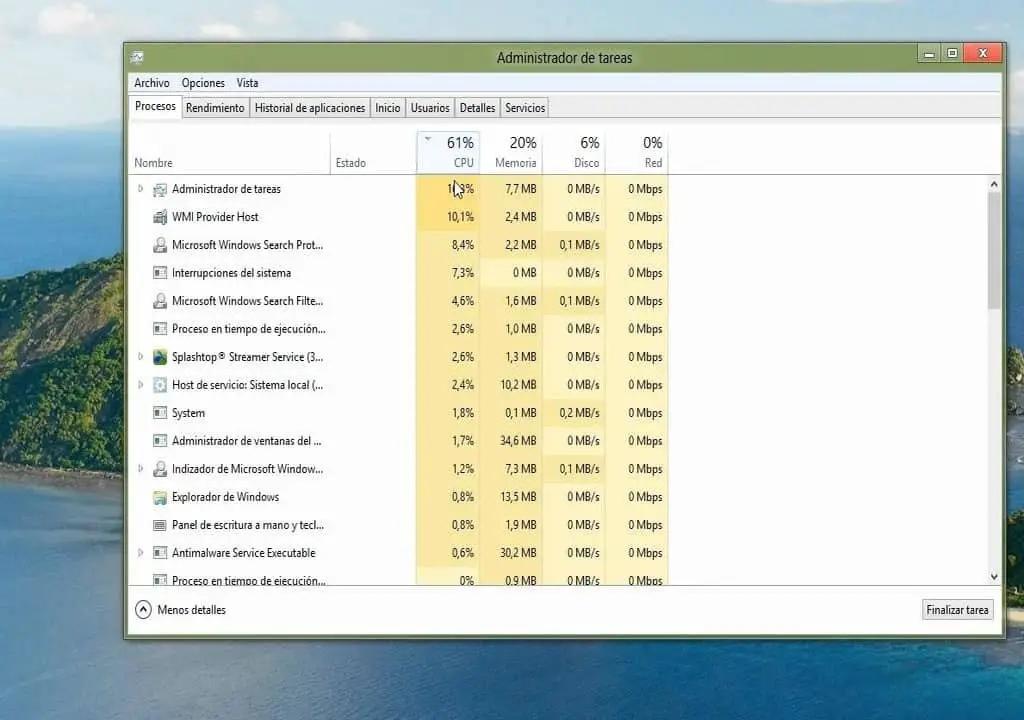Switch to the Detalles tab
The height and width of the screenshot is (720, 1024).
pos(477,108)
